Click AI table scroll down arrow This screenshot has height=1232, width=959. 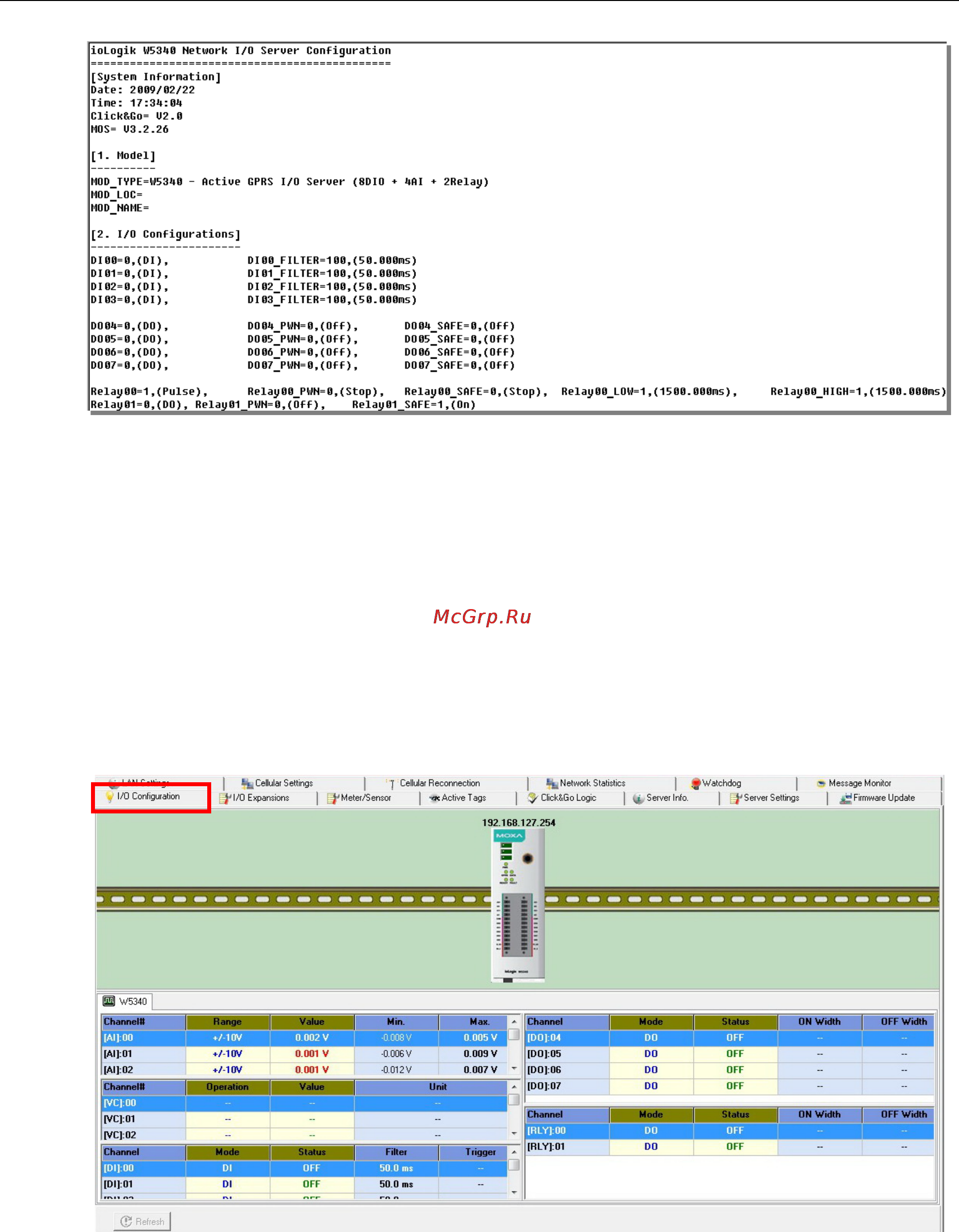coord(513,1068)
